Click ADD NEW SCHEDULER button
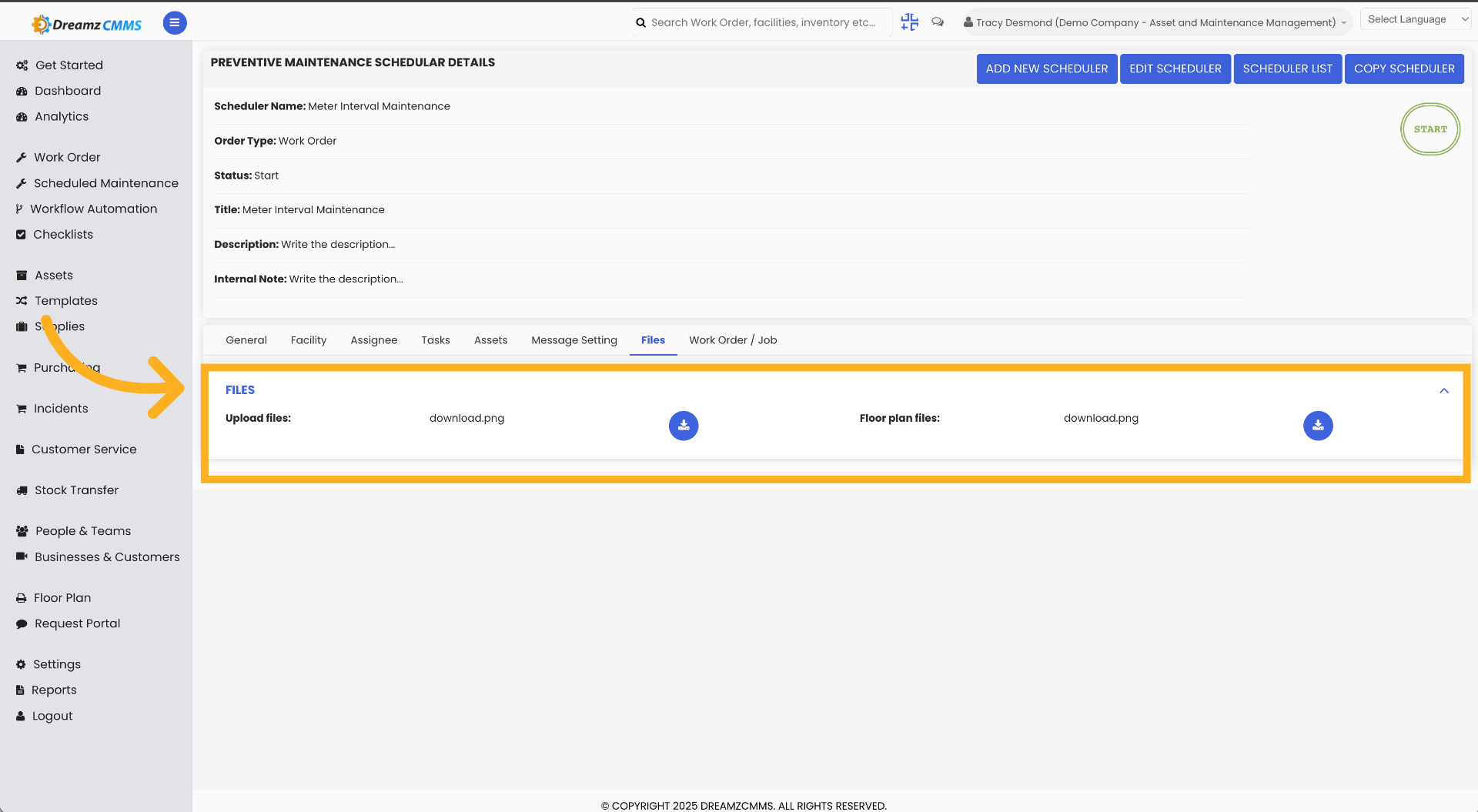This screenshot has width=1478, height=812. coord(1047,69)
